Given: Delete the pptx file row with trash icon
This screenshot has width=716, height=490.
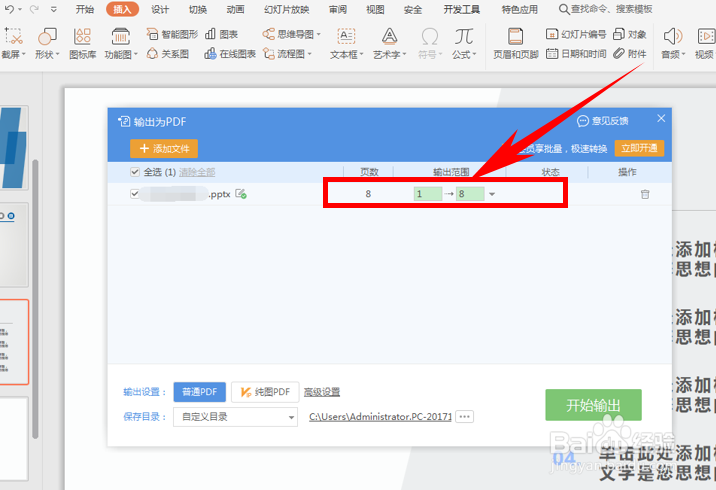Looking at the screenshot, I should (x=645, y=194).
